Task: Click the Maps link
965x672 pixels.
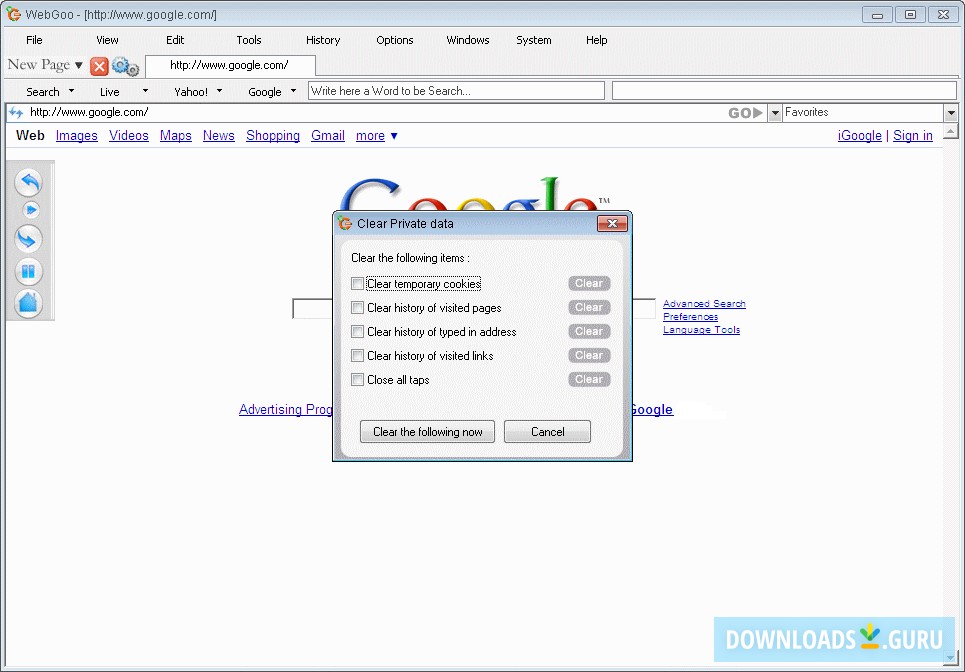Action: tap(175, 135)
